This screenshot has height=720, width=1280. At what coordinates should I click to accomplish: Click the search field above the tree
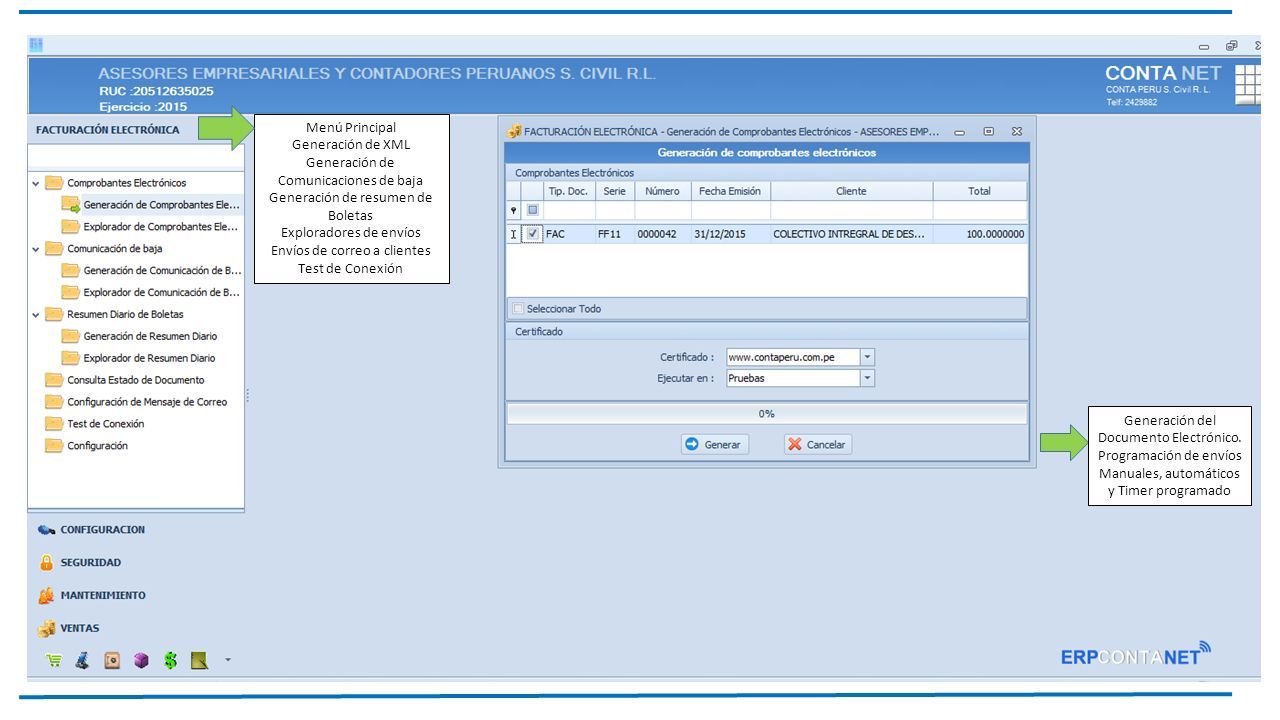point(137,157)
